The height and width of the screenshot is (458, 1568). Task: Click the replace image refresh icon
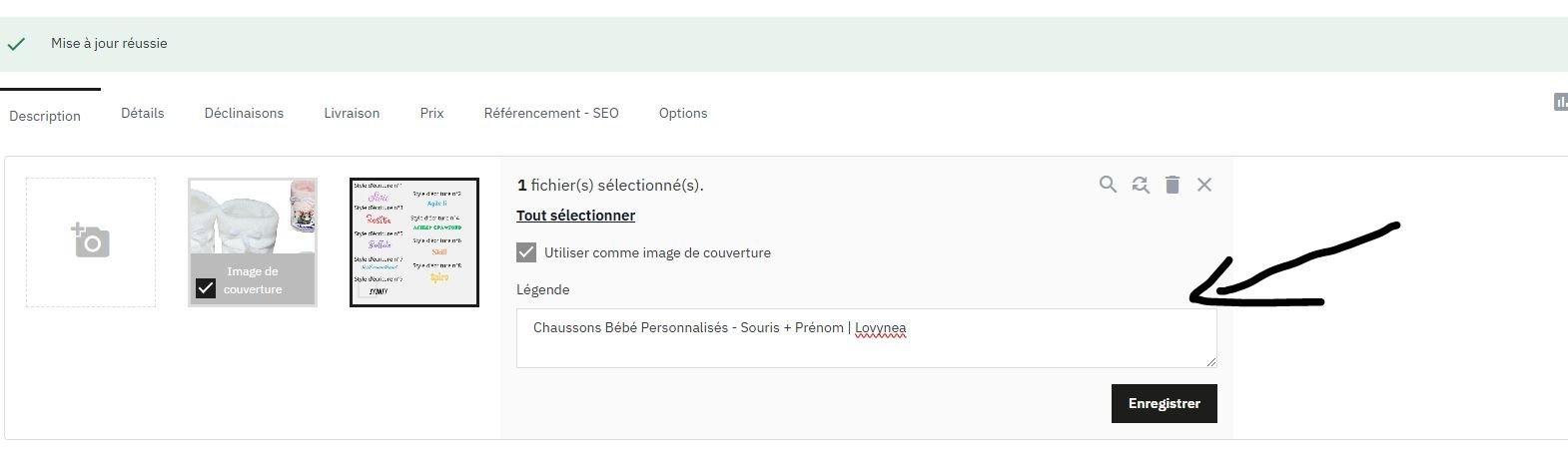[x=1141, y=185]
